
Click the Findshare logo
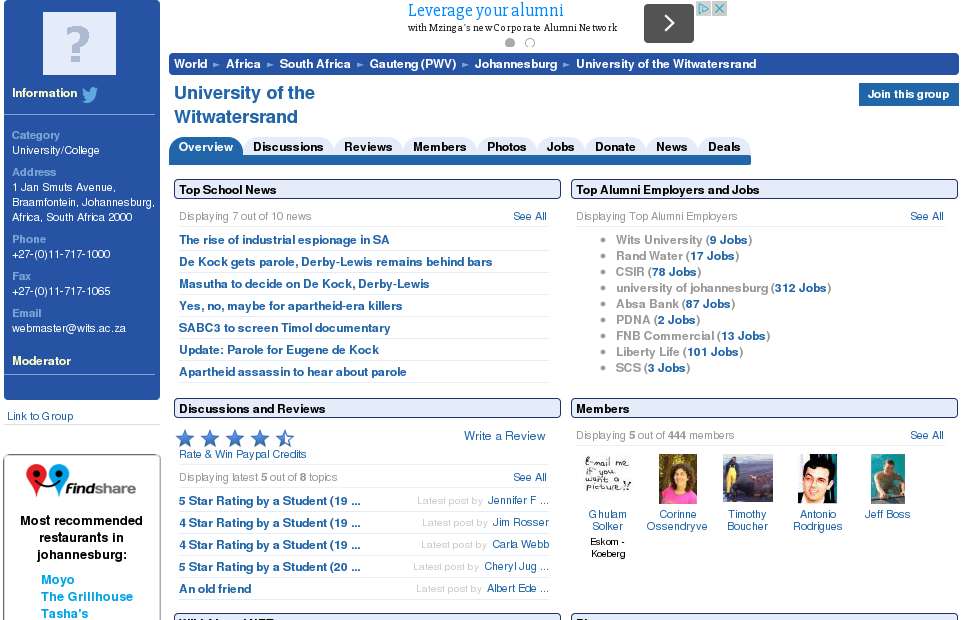point(81,481)
